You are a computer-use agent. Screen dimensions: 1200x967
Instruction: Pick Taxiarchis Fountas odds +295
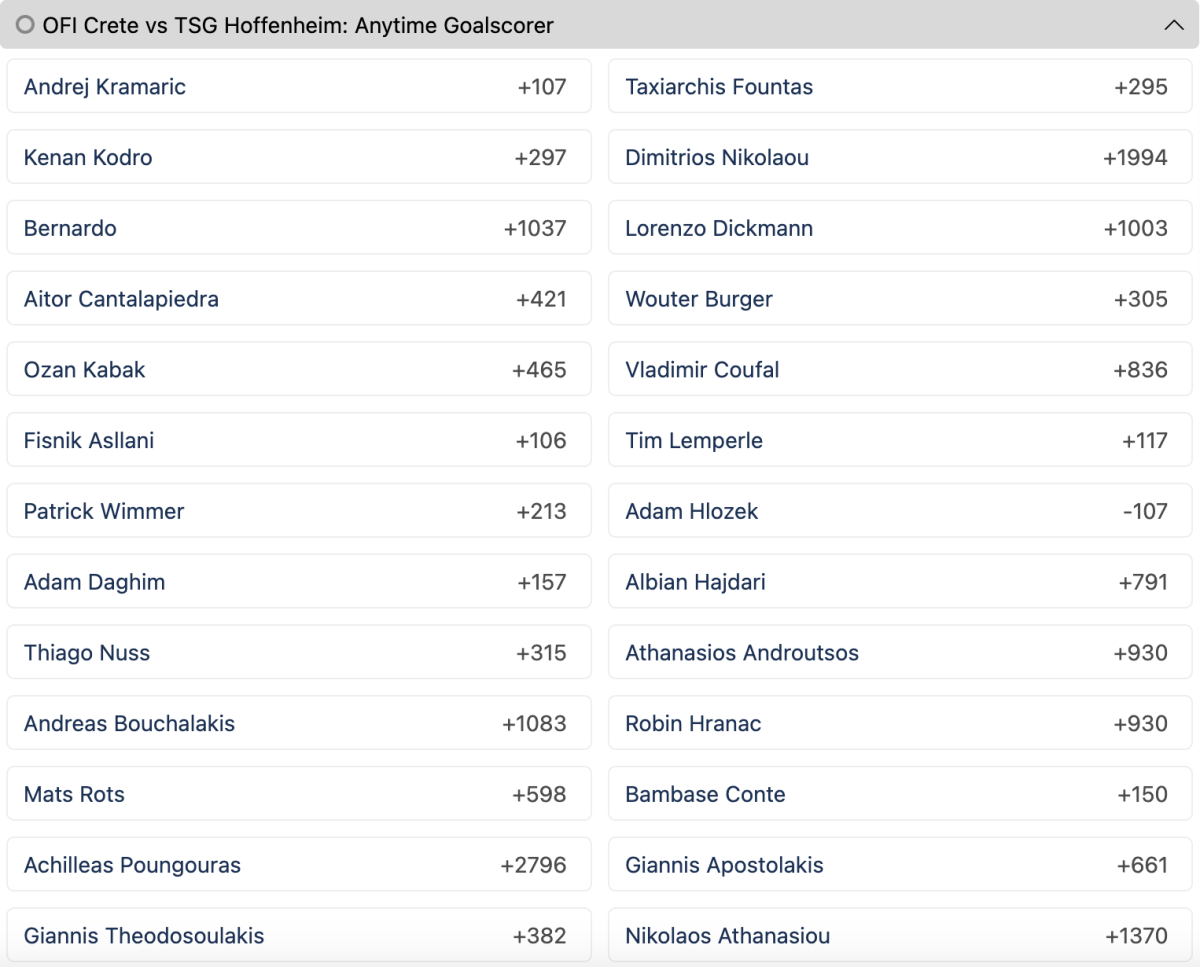900,87
